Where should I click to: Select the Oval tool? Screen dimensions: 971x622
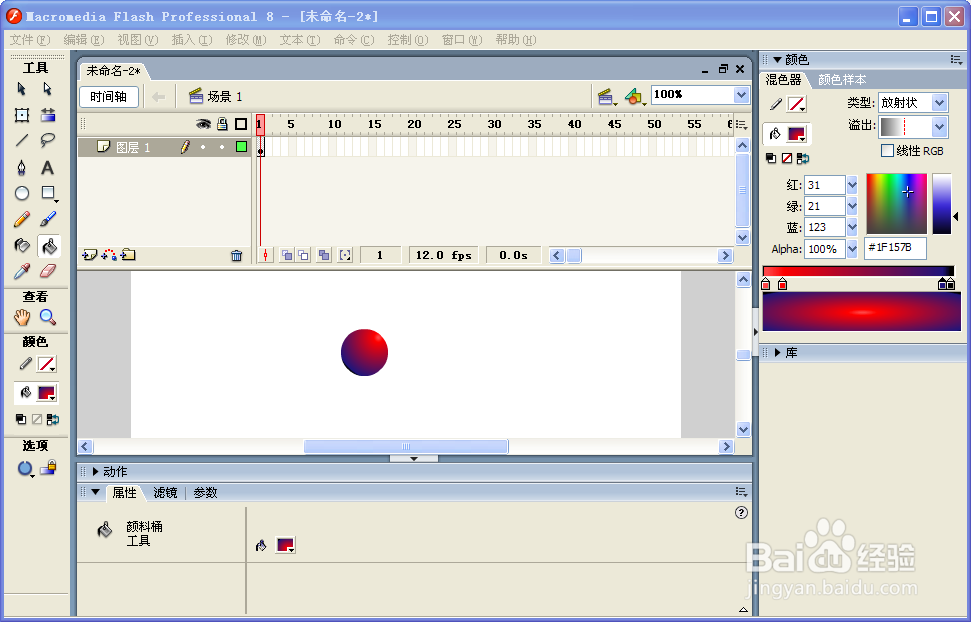[22, 193]
